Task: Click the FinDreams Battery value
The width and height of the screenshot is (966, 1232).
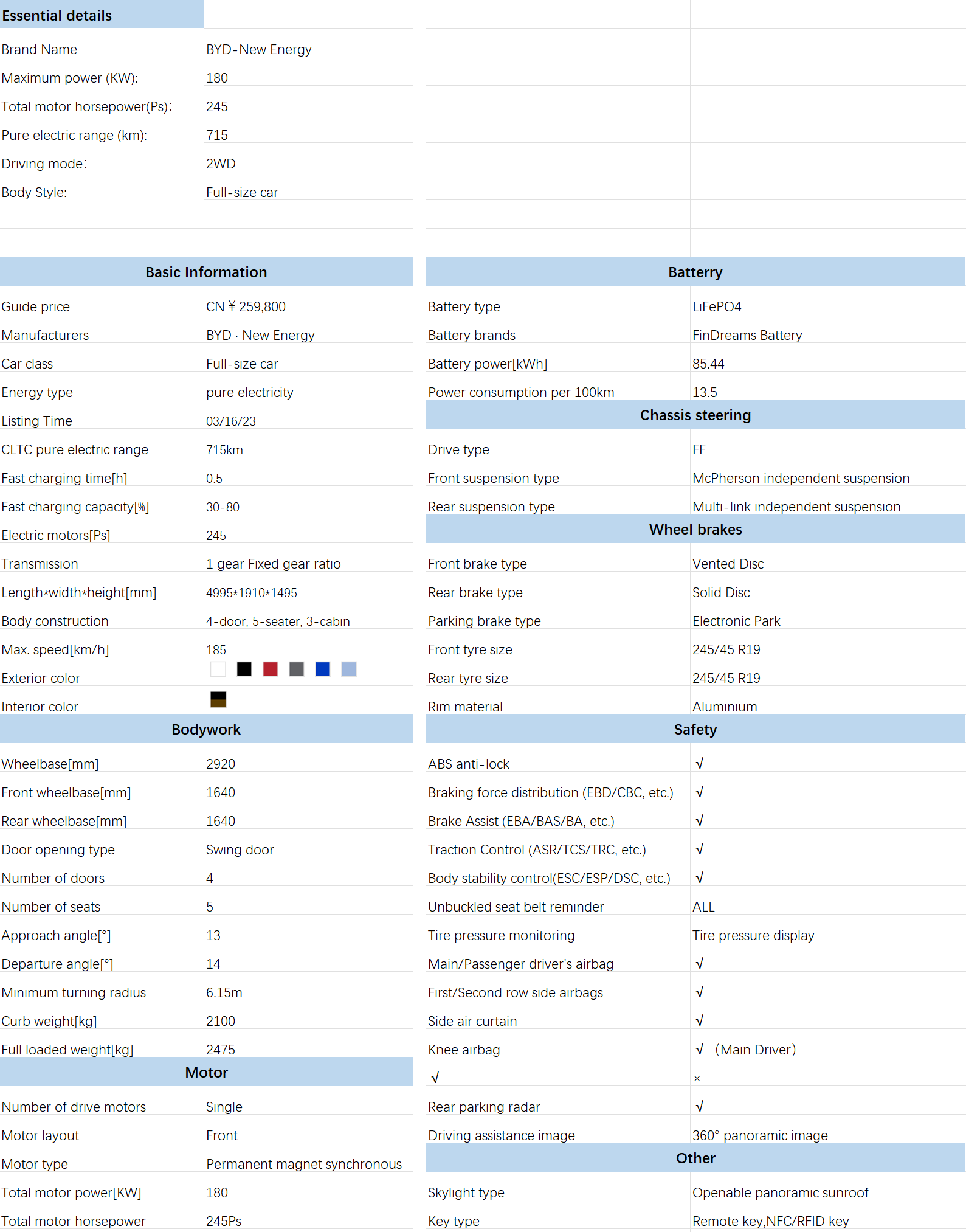Action: pyautogui.click(x=747, y=335)
